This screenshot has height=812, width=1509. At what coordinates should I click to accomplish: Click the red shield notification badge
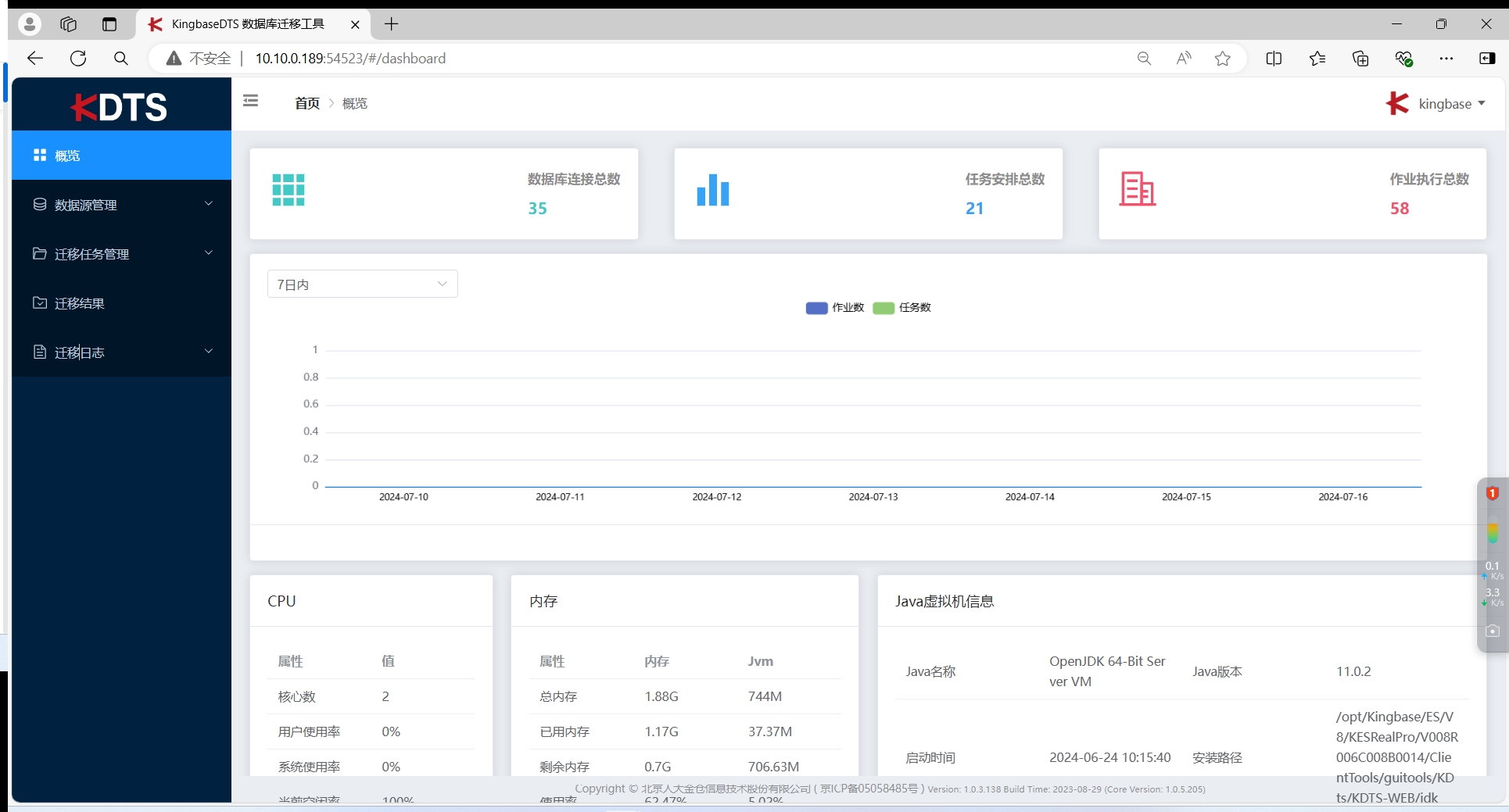(x=1493, y=493)
